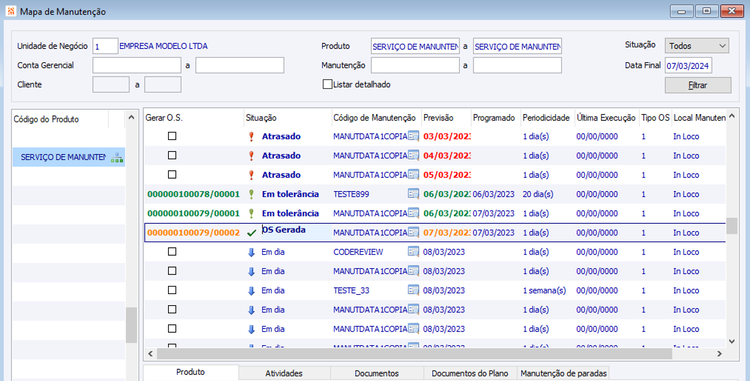750x381 pixels.
Task: Click the Filtrar button
Action: tap(698, 85)
